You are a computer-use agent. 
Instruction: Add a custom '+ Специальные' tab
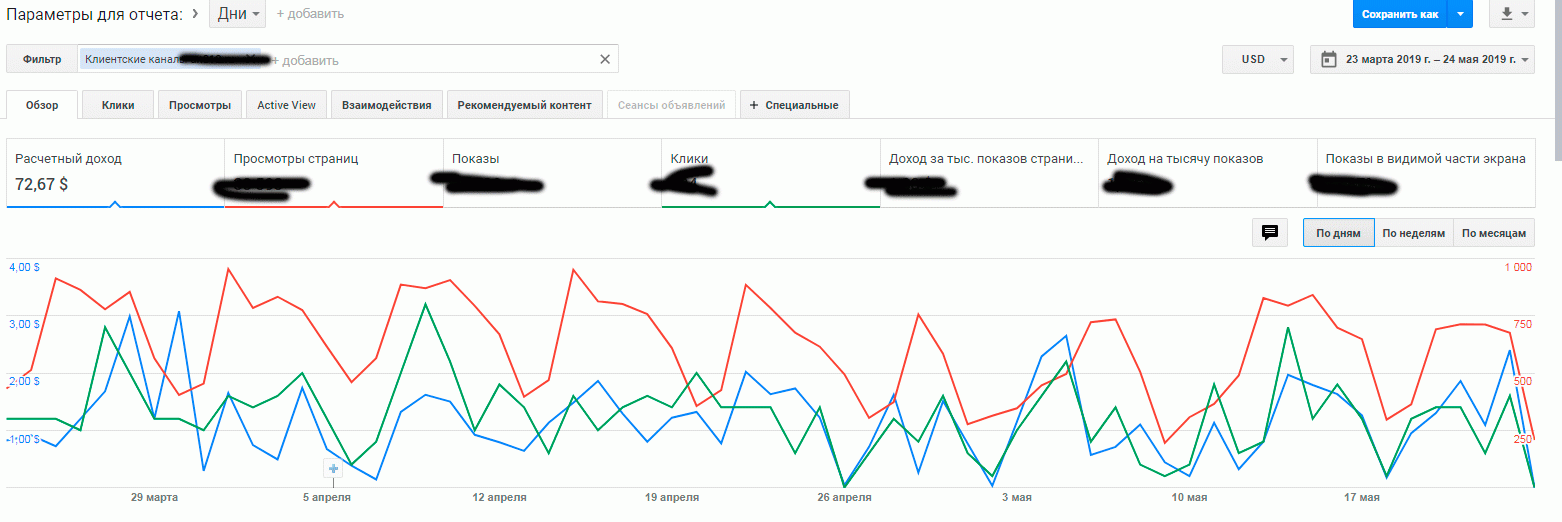794,105
